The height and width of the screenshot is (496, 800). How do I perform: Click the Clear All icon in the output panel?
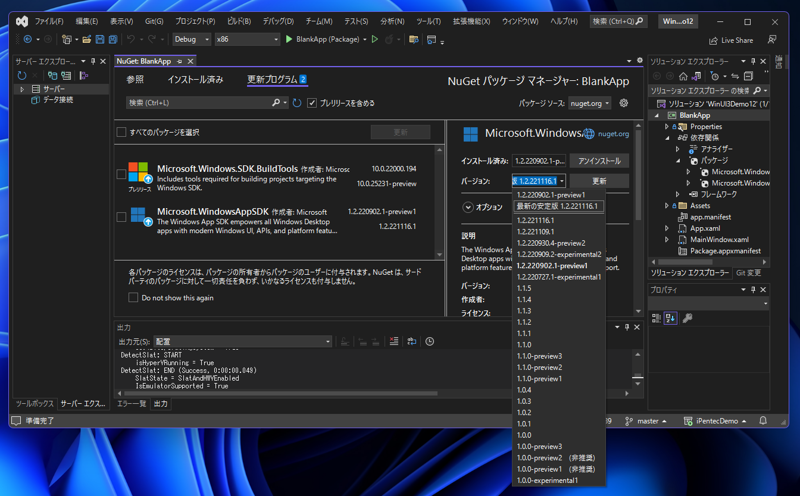tap(394, 342)
